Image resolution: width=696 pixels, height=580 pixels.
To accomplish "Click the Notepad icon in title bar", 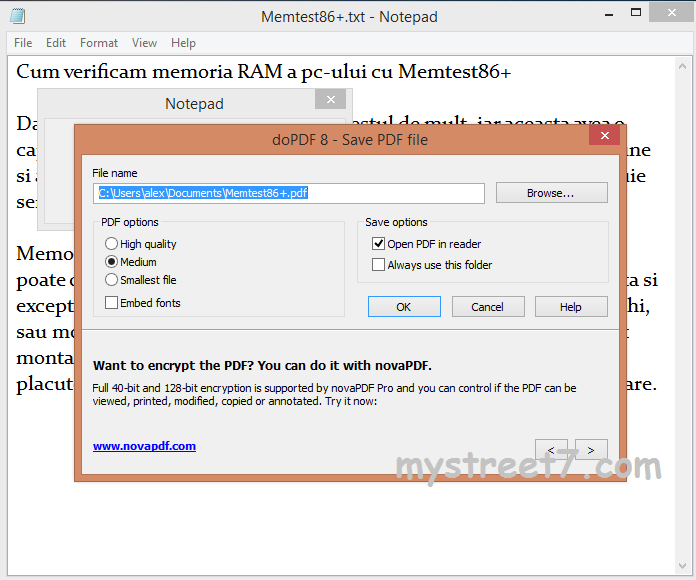I will point(17,16).
